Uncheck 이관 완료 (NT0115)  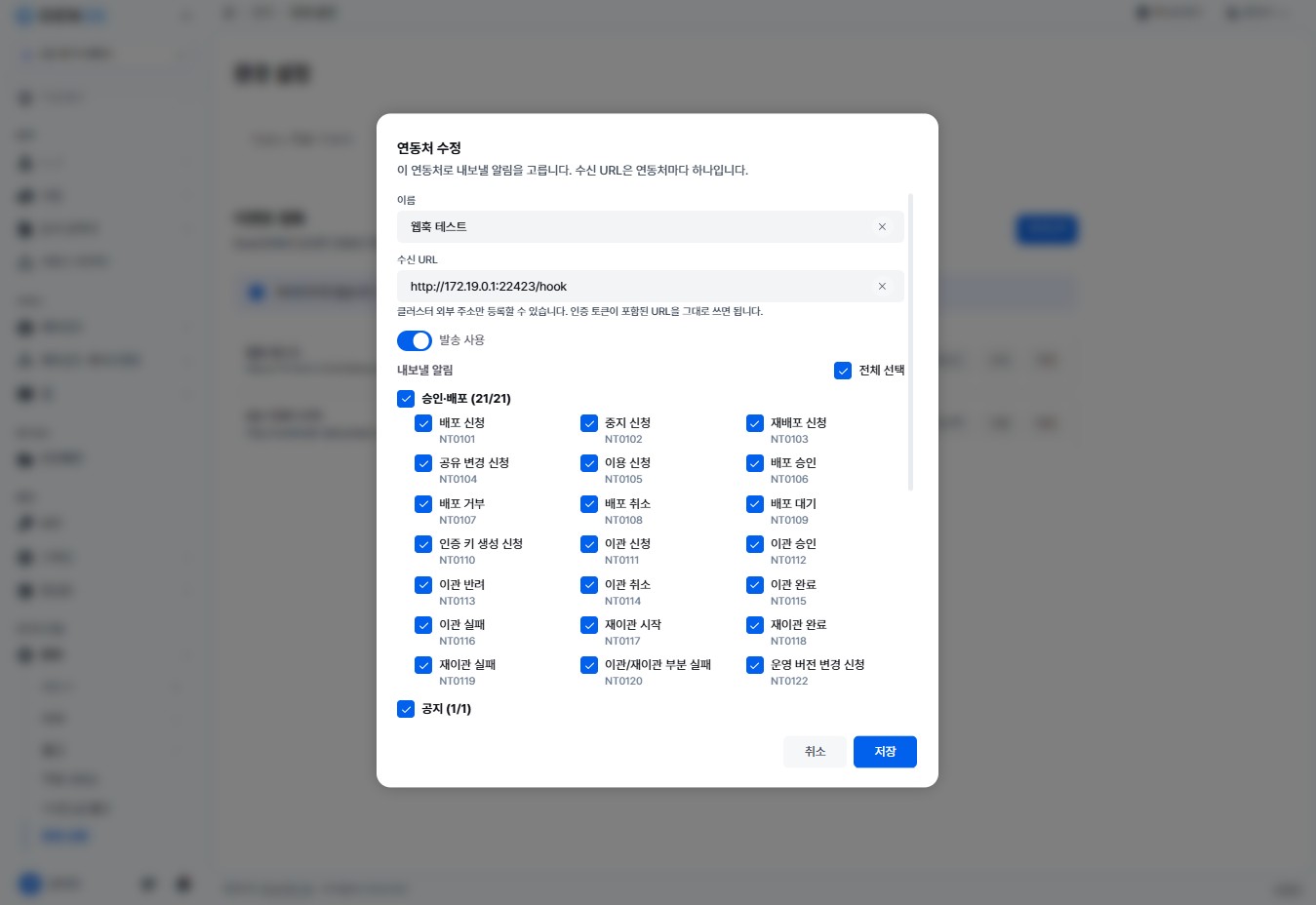click(x=755, y=585)
